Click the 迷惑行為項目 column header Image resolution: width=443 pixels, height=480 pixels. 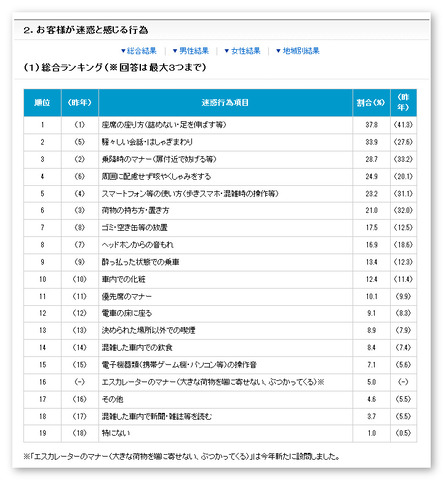tap(225, 102)
